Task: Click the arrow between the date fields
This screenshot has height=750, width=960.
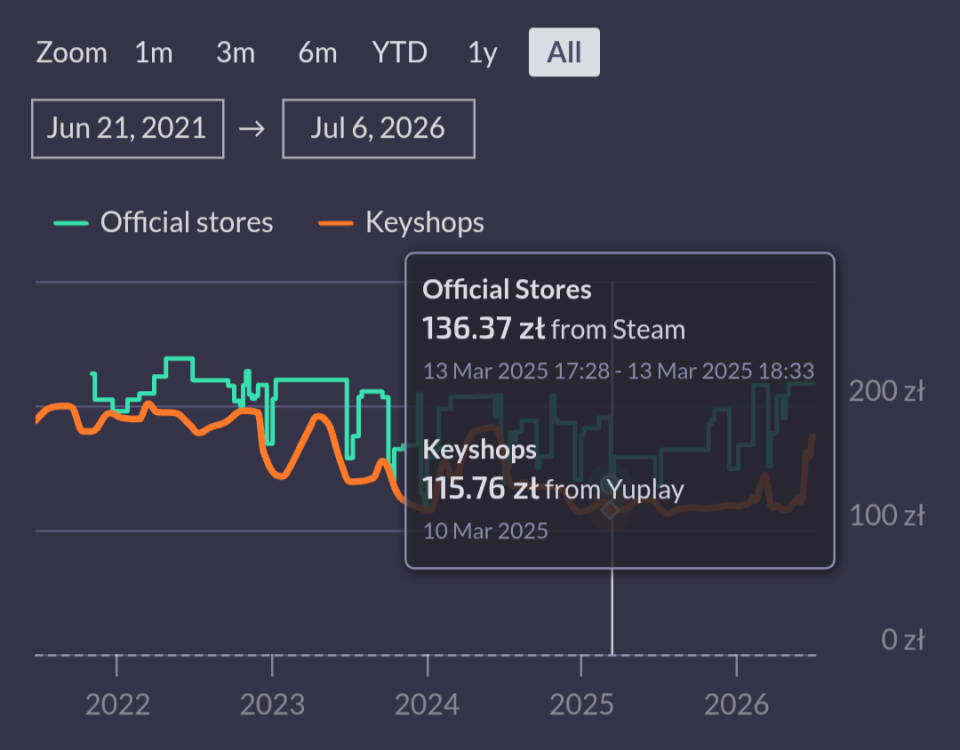Action: point(252,129)
